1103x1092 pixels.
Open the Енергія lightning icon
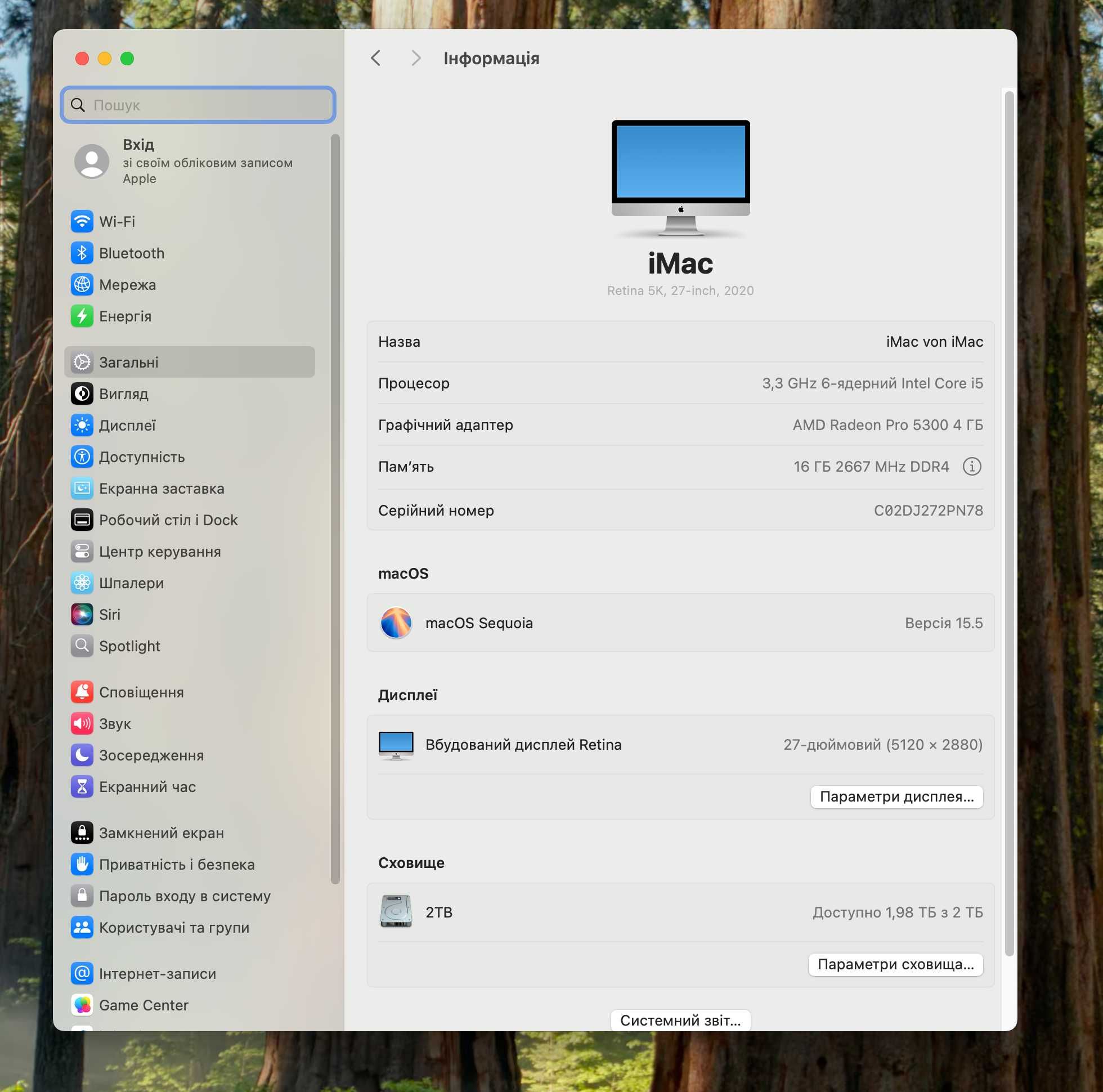click(x=82, y=315)
